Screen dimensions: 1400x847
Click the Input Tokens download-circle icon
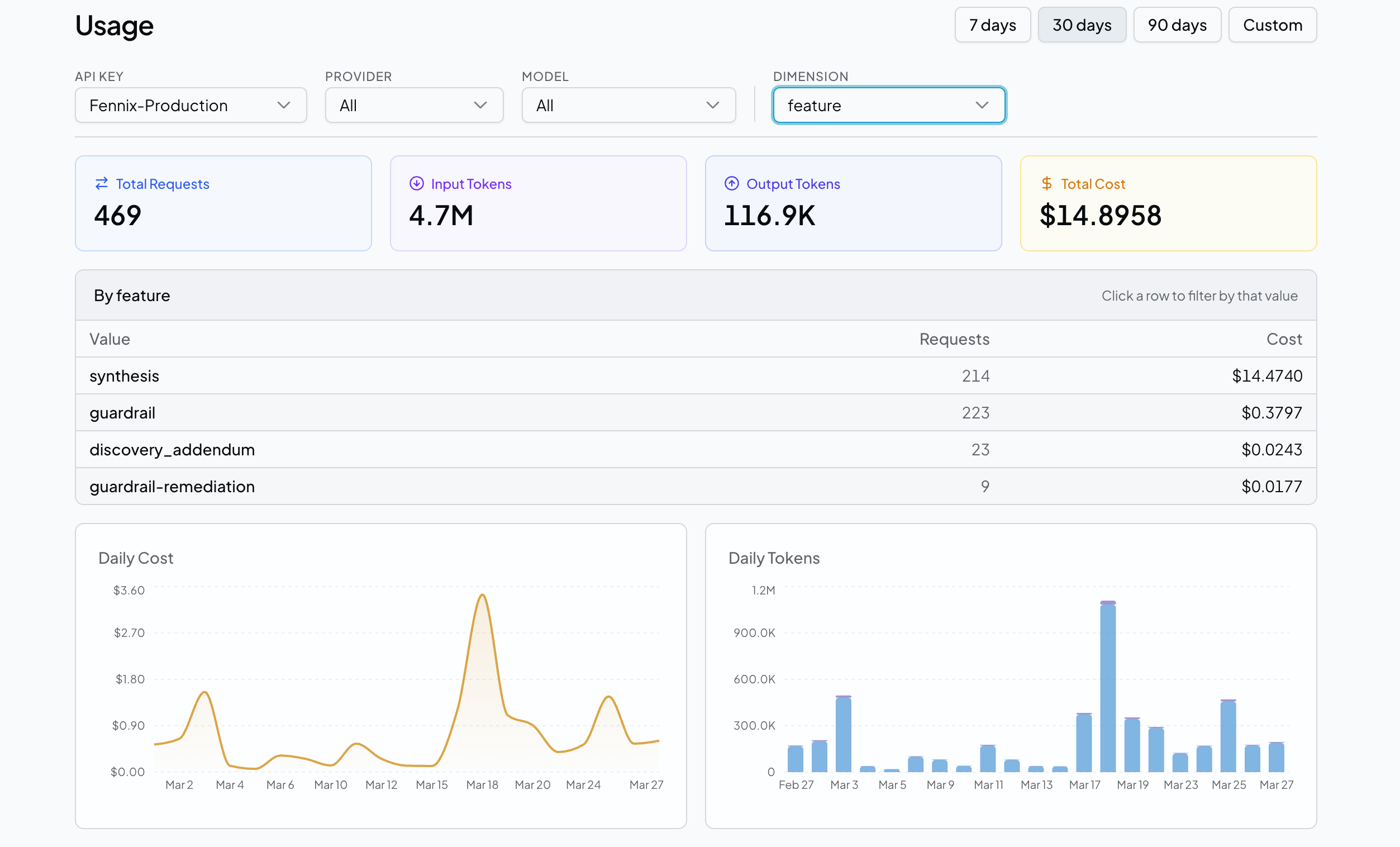[417, 183]
